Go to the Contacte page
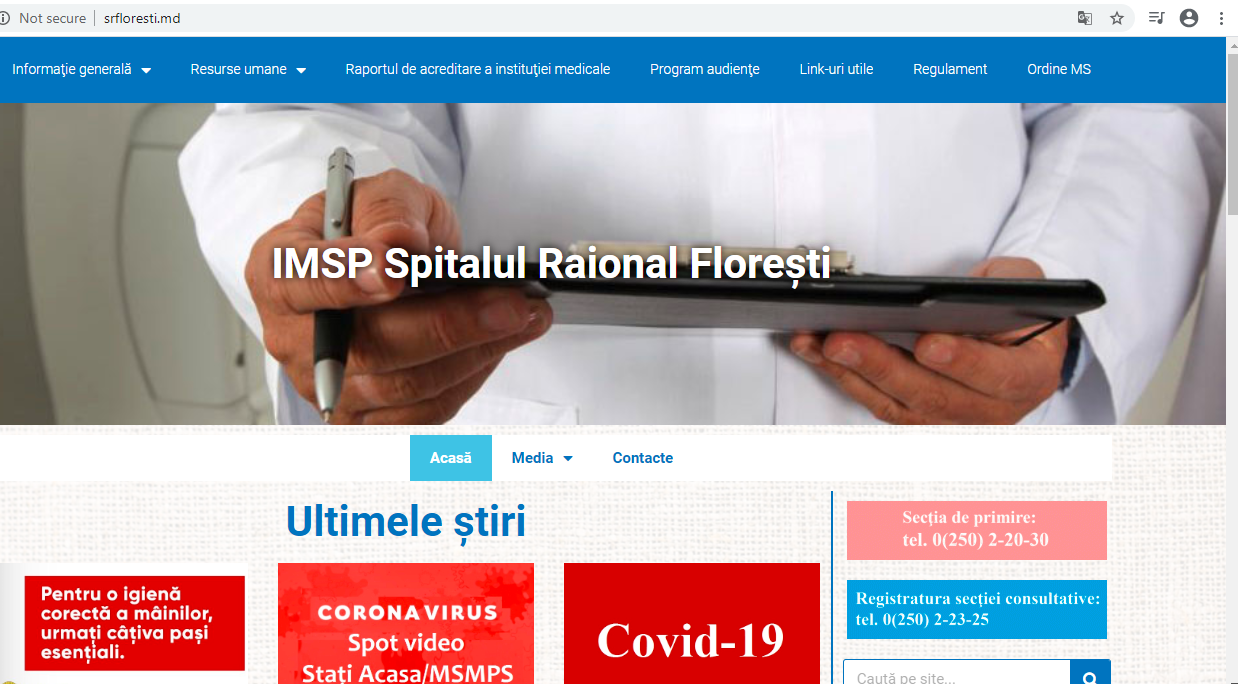 [642, 458]
